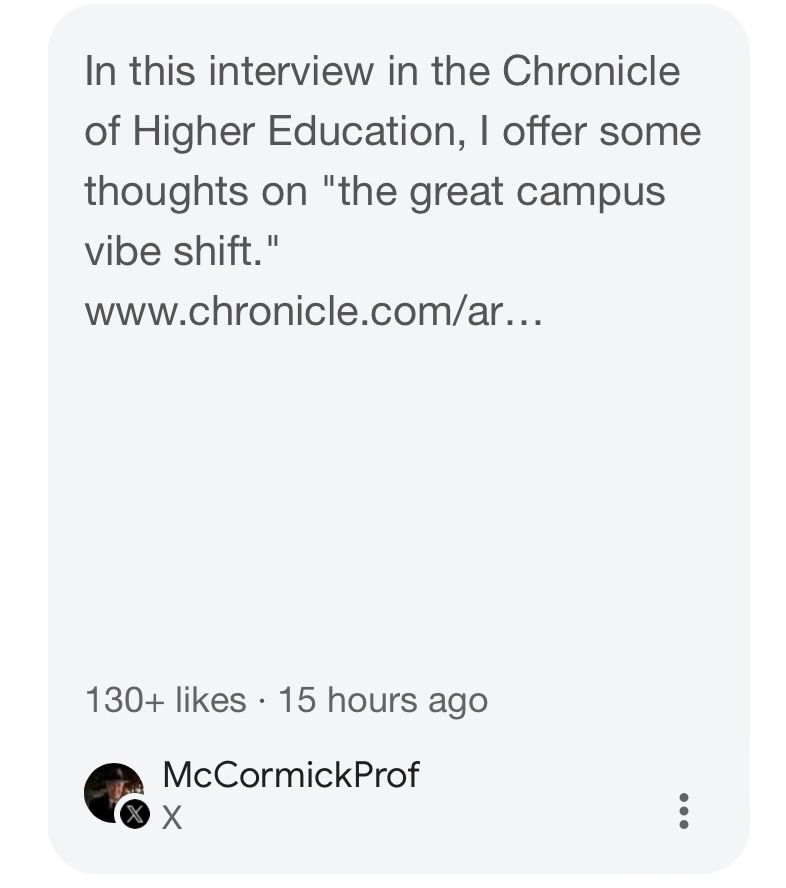The width and height of the screenshot is (786, 888).
Task: Click the words "vibe shift." in post
Action: pyautogui.click(x=182, y=251)
